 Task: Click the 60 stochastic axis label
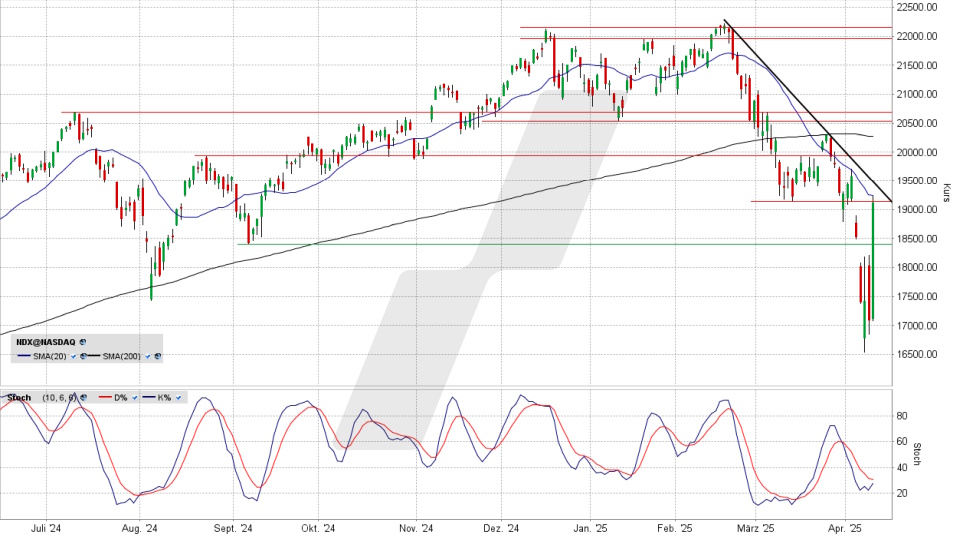(902, 441)
